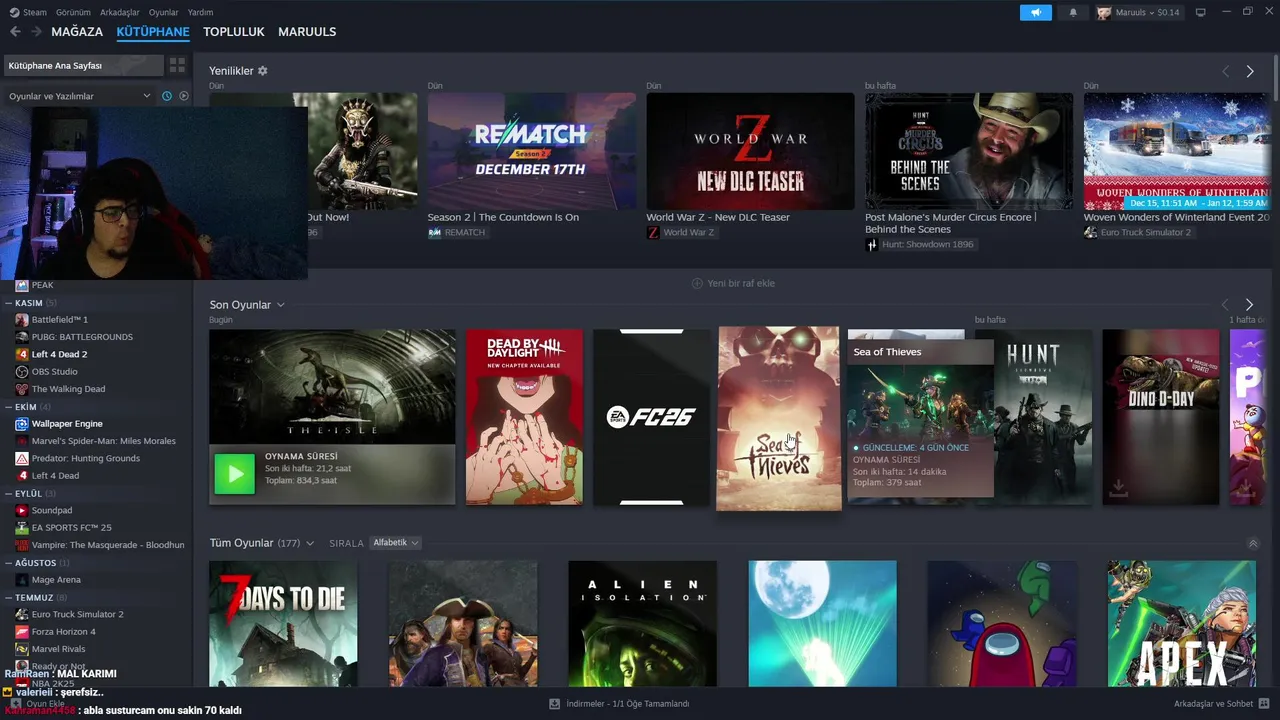
Task: Open Wallpaper Engine from sidebar
Action: coord(67,424)
